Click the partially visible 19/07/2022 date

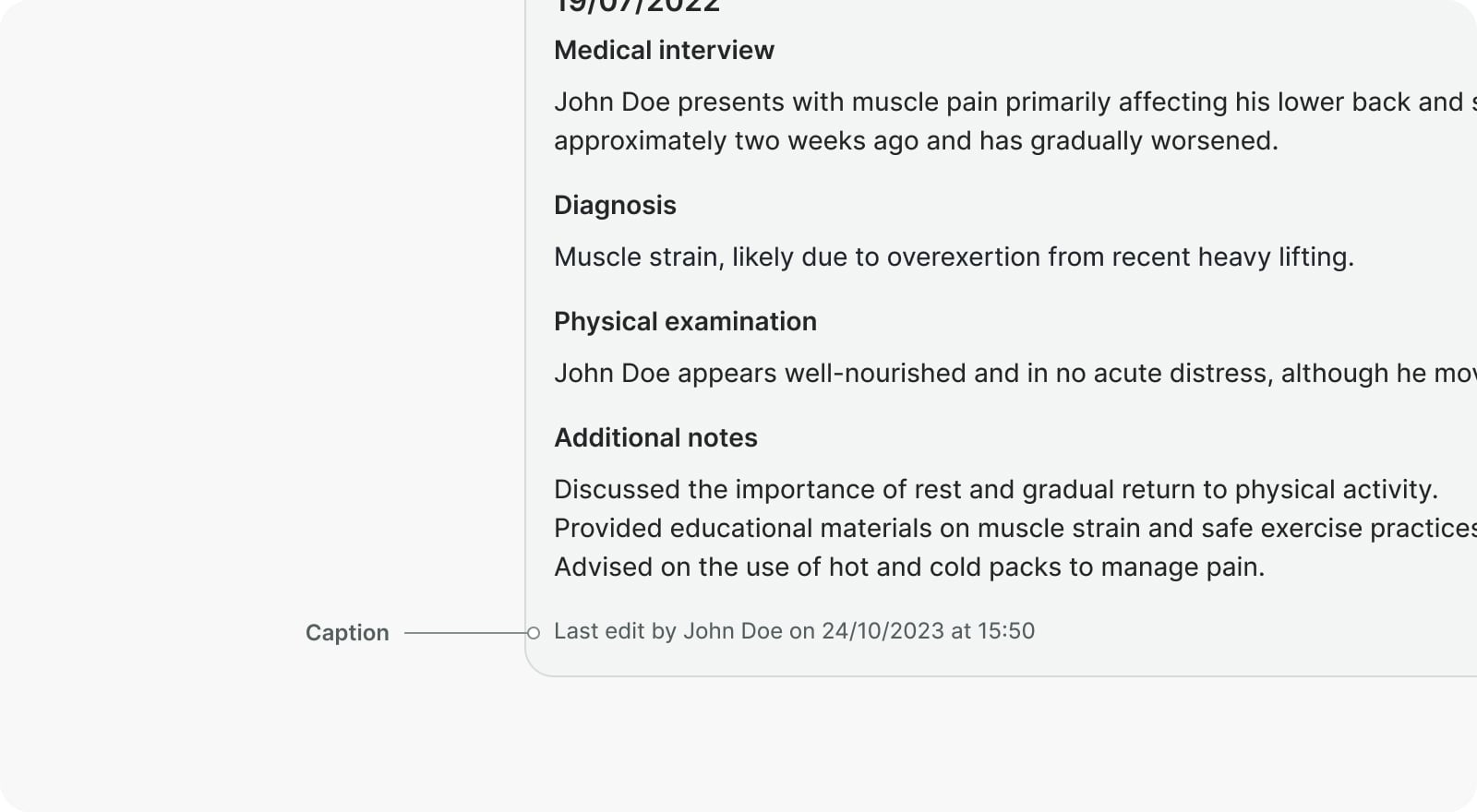[x=637, y=7]
